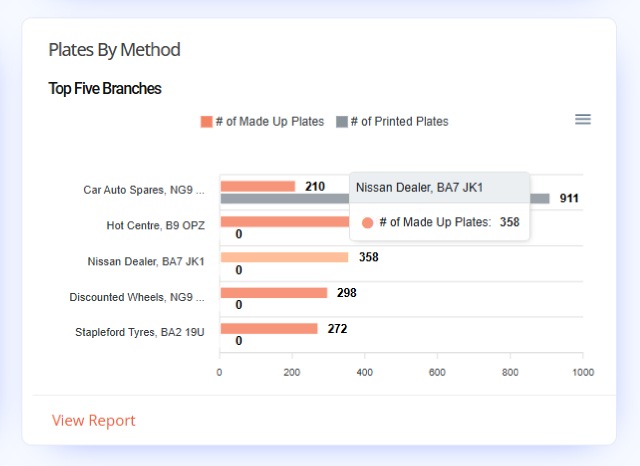The image size is (640, 466).
Task: Toggle the '# of Made Up Plates' legend label
Action: (270, 122)
